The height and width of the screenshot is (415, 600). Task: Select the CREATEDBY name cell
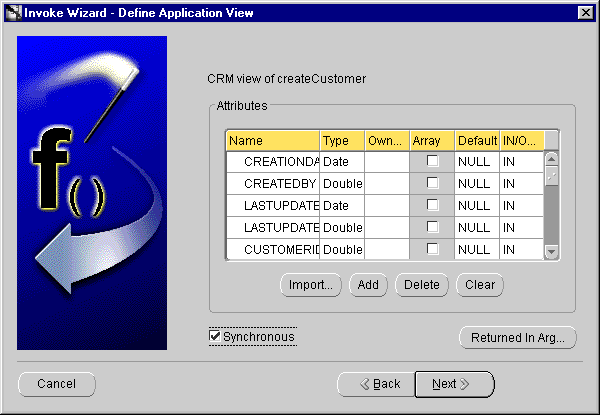[272, 183]
